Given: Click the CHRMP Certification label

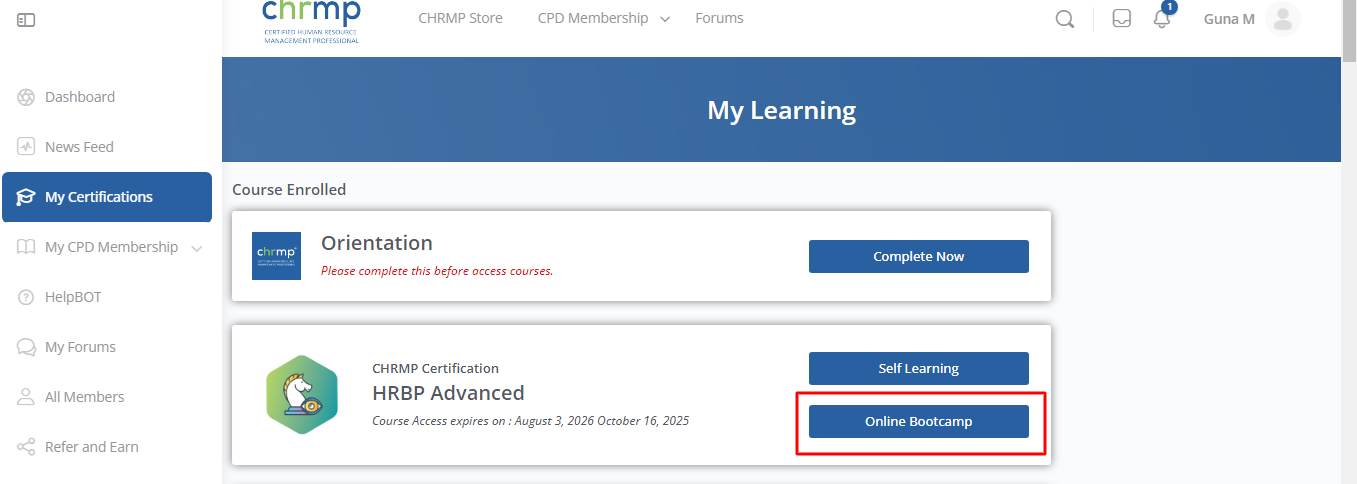Looking at the screenshot, I should coord(435,368).
